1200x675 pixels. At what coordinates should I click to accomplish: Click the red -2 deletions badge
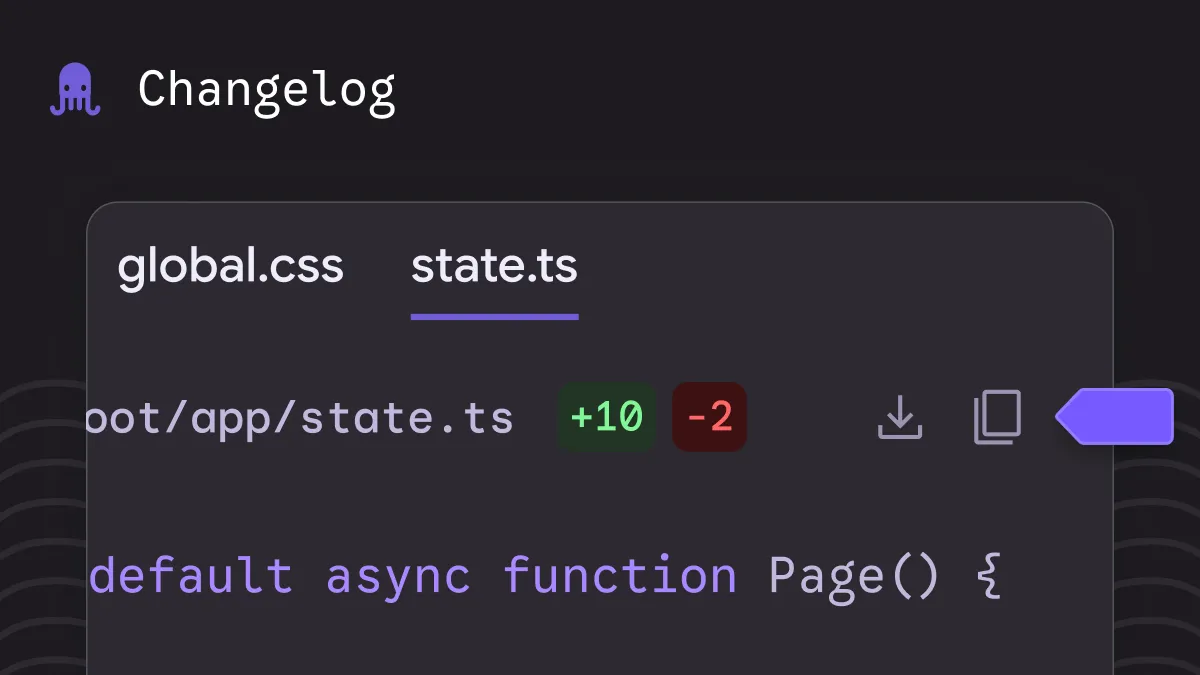(x=709, y=417)
